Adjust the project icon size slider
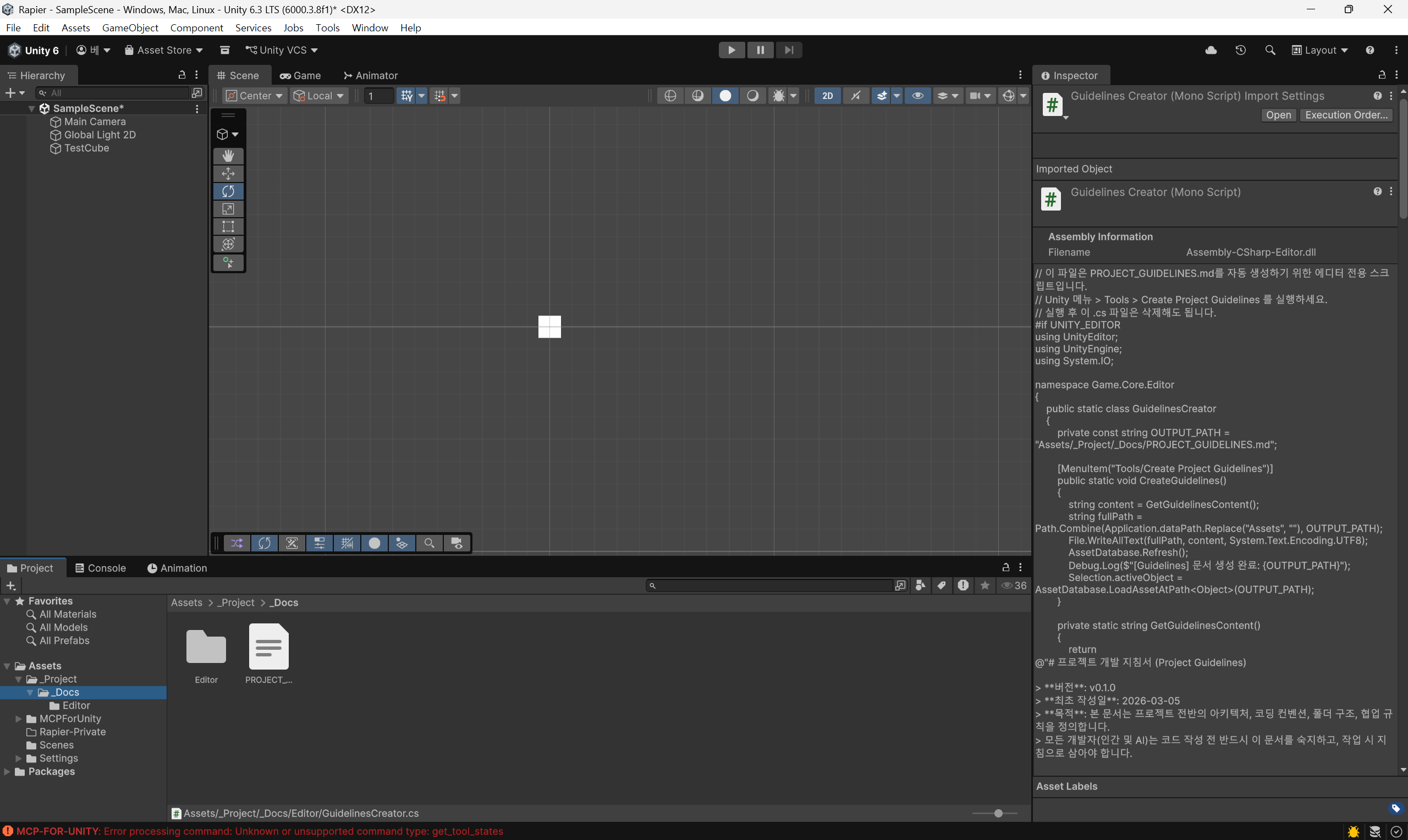The width and height of the screenshot is (1408, 840). pyautogui.click(x=998, y=813)
